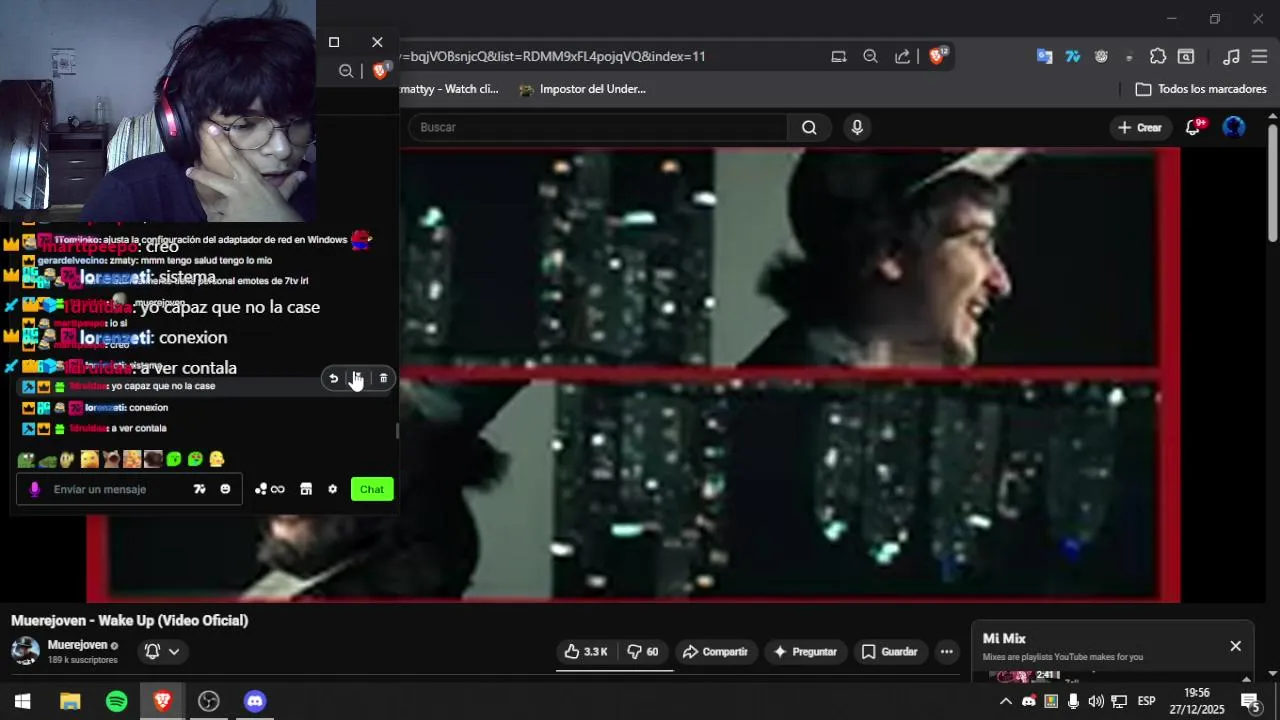This screenshot has height=720, width=1280.
Task: Click the browser address bar URL
Action: [x=553, y=56]
